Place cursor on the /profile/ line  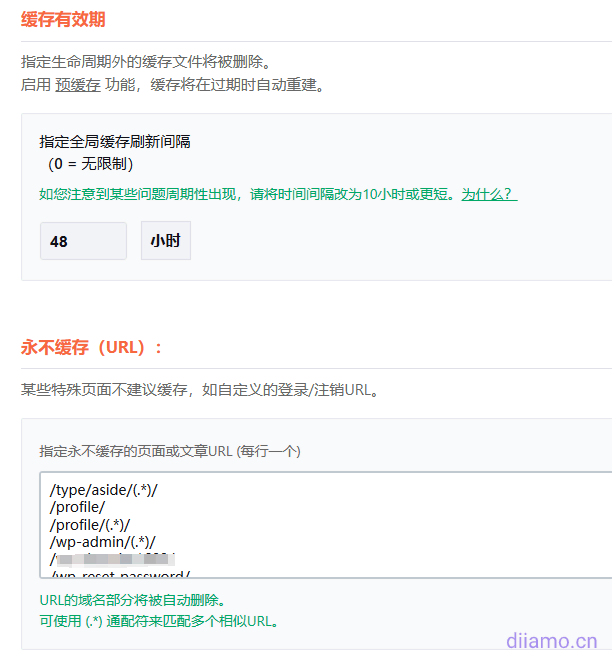(x=84, y=507)
